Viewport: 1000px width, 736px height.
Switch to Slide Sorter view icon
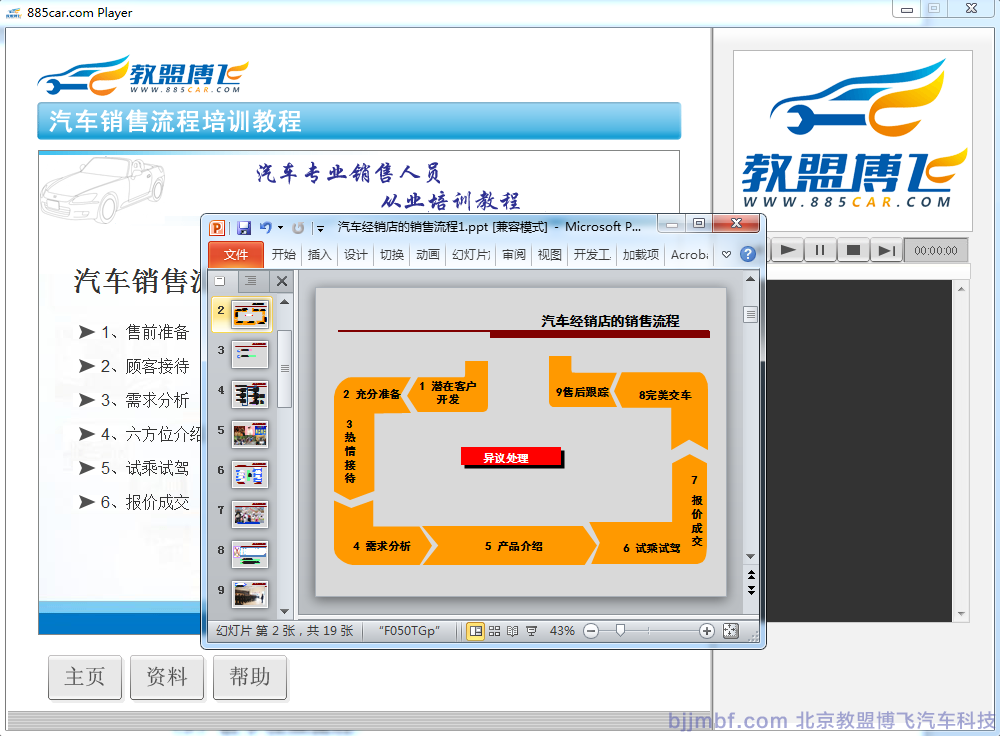pos(494,631)
